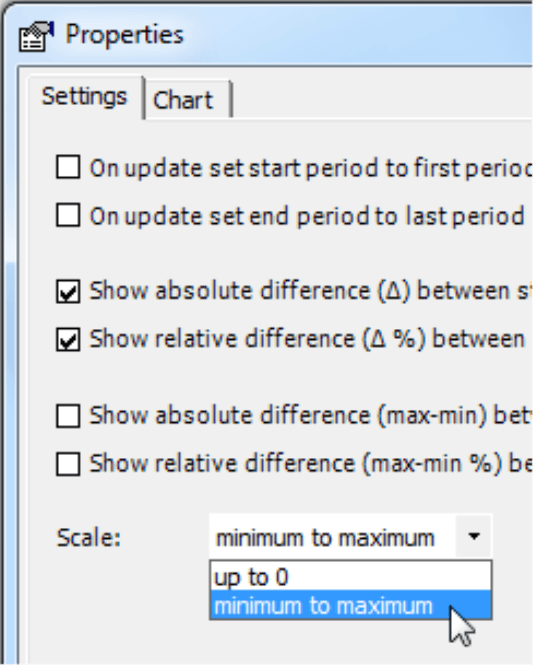
Task: Uncheck Show absolute difference (Δ) checkbox
Action: (68, 291)
